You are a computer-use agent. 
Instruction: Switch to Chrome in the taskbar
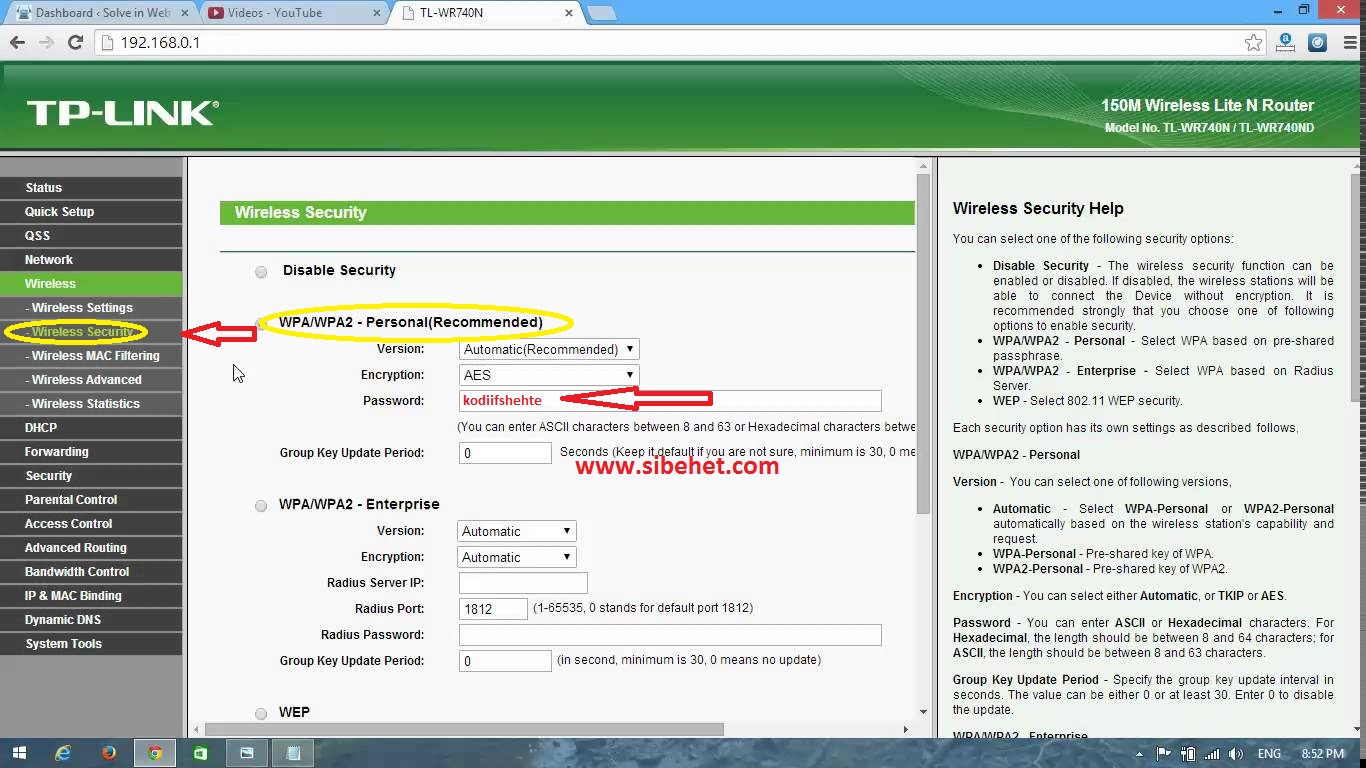155,753
